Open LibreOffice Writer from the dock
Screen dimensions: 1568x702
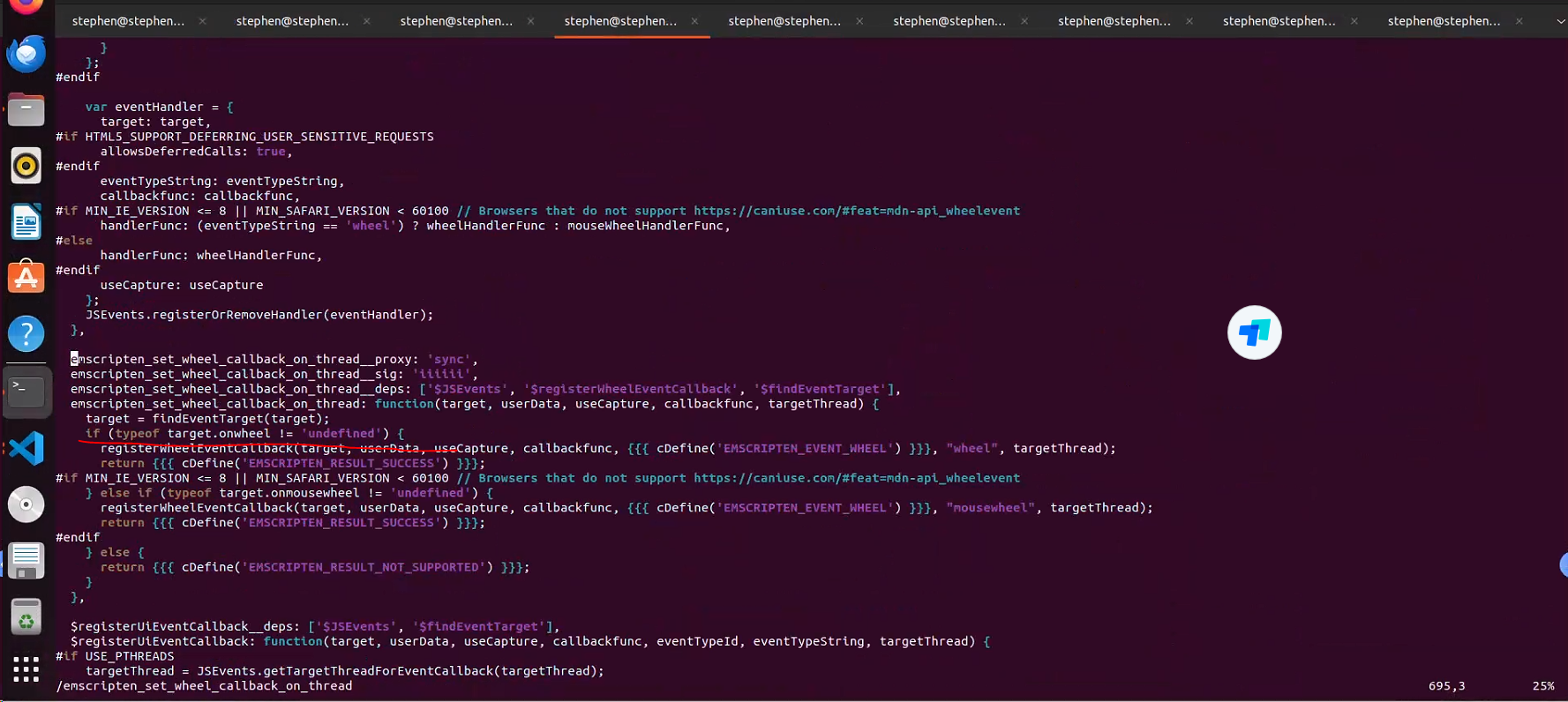click(26, 221)
